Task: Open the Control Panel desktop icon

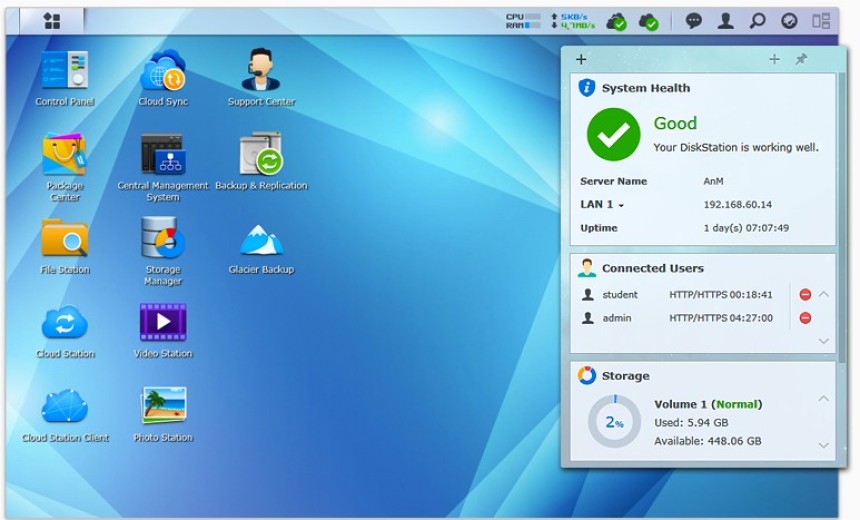Action: click(64, 72)
